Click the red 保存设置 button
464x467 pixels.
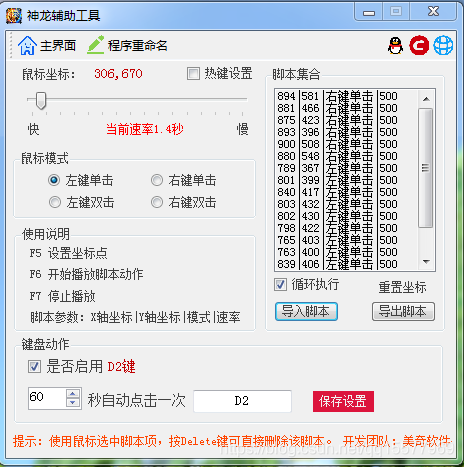click(x=343, y=401)
